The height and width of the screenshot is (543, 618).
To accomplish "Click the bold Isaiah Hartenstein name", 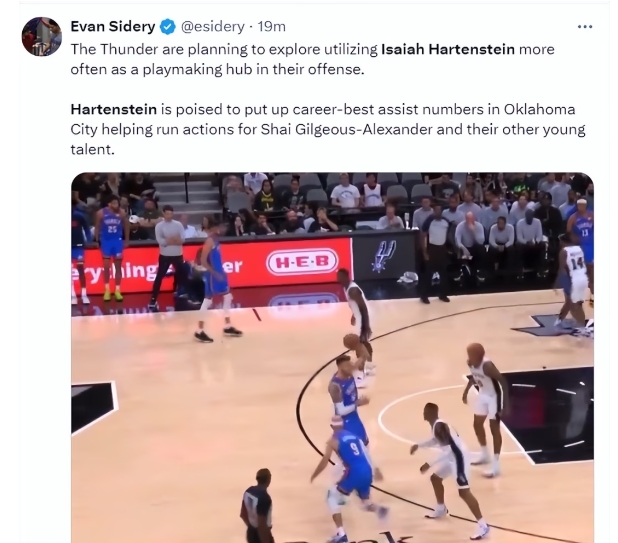I will 448,49.
